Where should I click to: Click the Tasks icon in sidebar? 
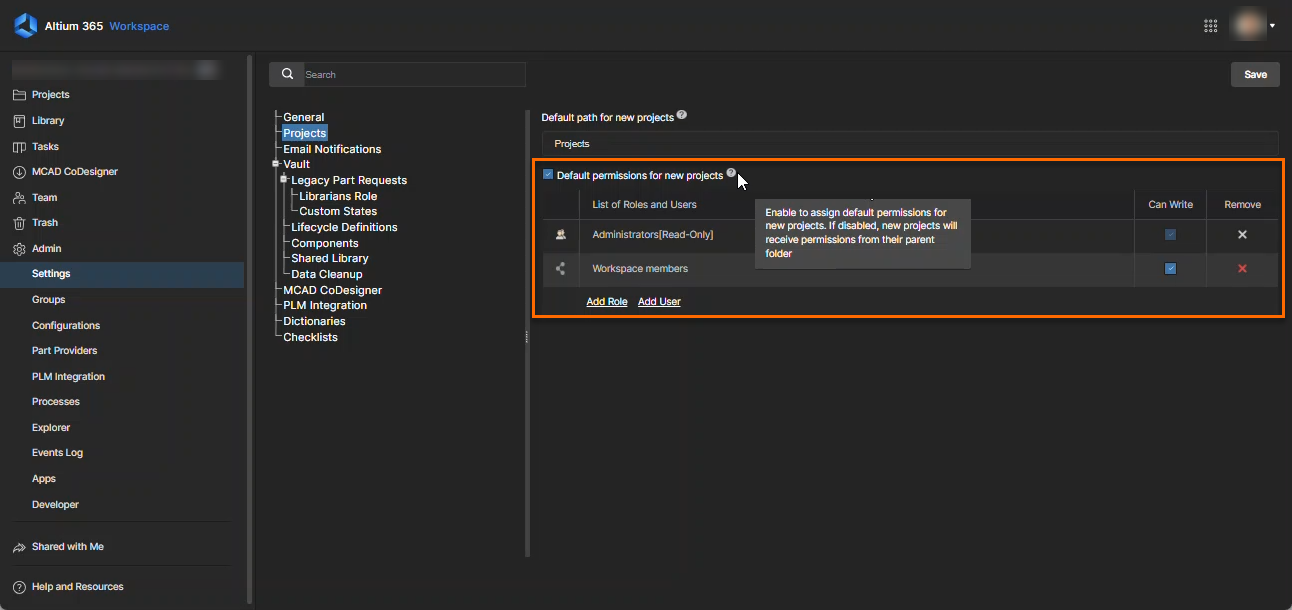pyautogui.click(x=19, y=147)
